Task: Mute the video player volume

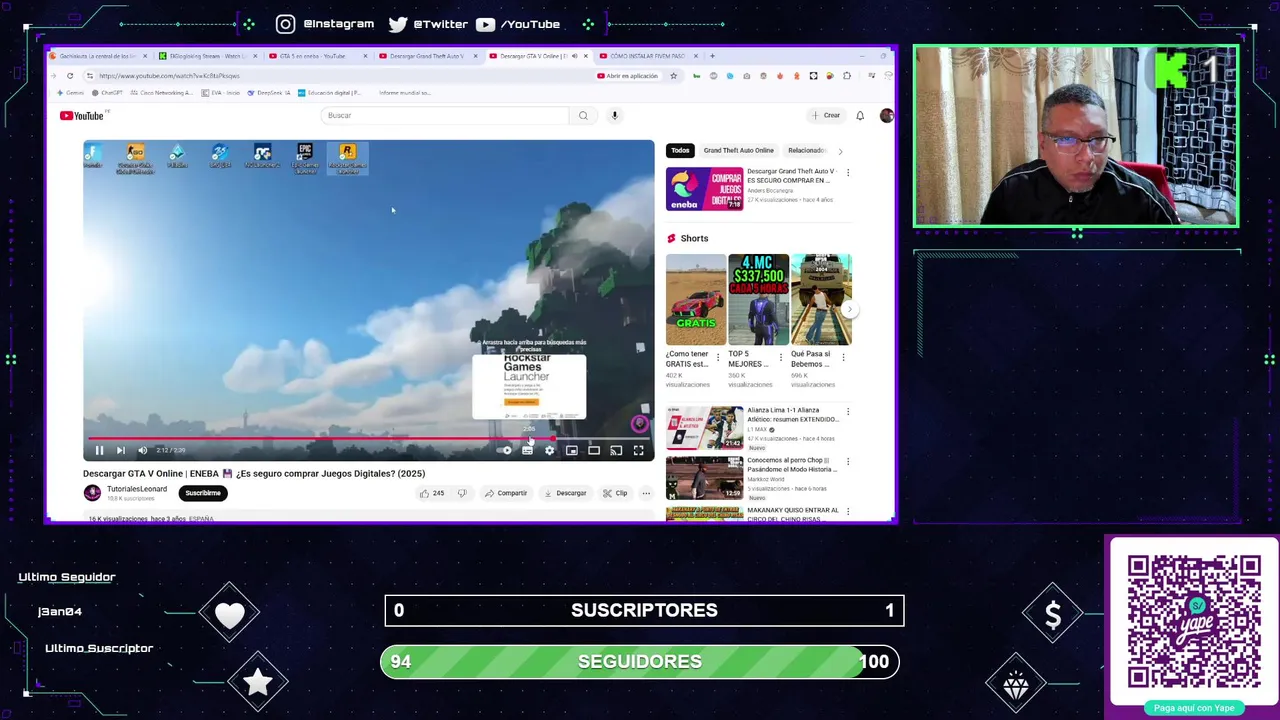Action: point(143,451)
